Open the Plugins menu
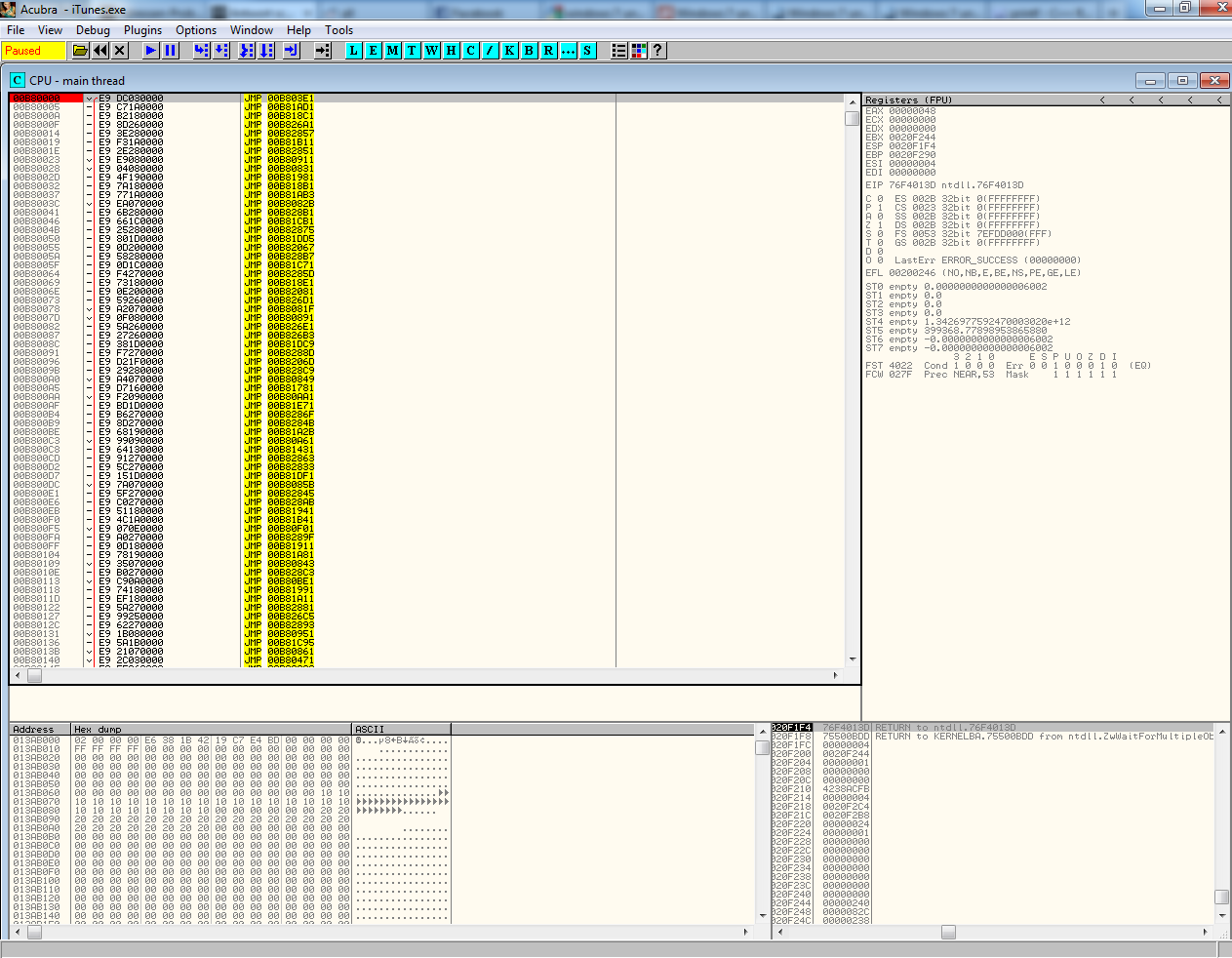 [142, 30]
